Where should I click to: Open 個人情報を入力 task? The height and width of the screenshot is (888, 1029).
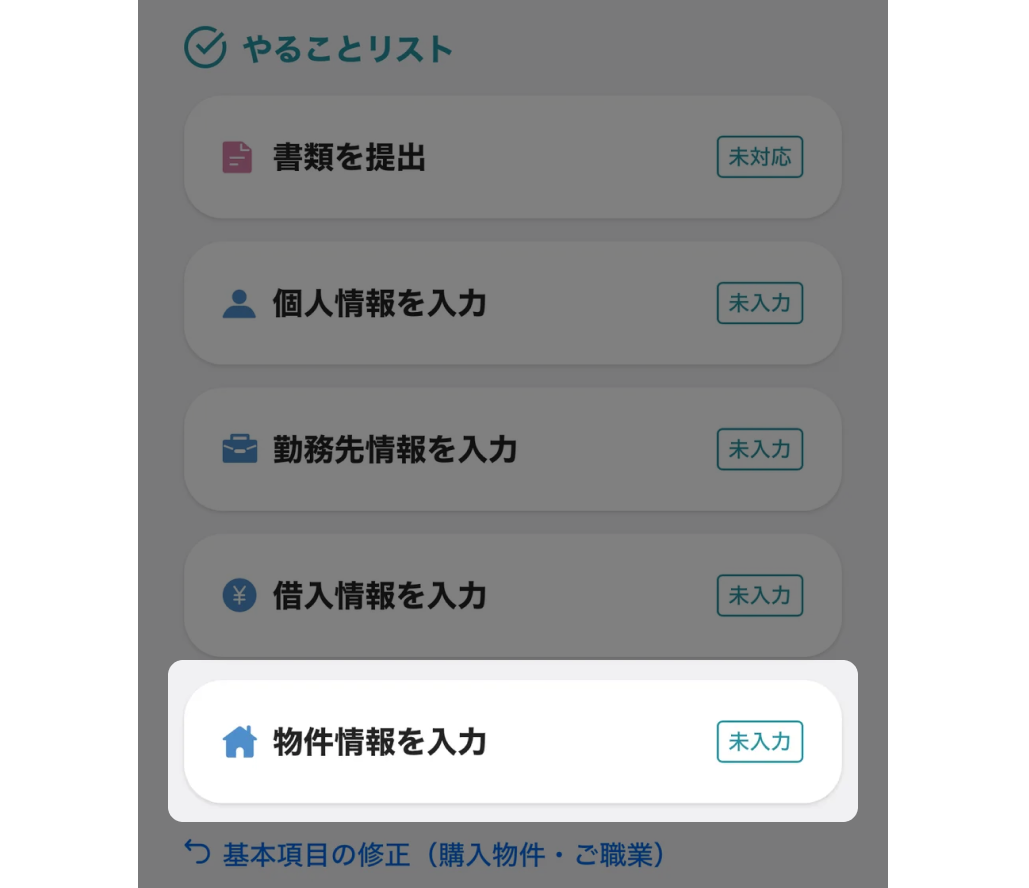coord(379,304)
